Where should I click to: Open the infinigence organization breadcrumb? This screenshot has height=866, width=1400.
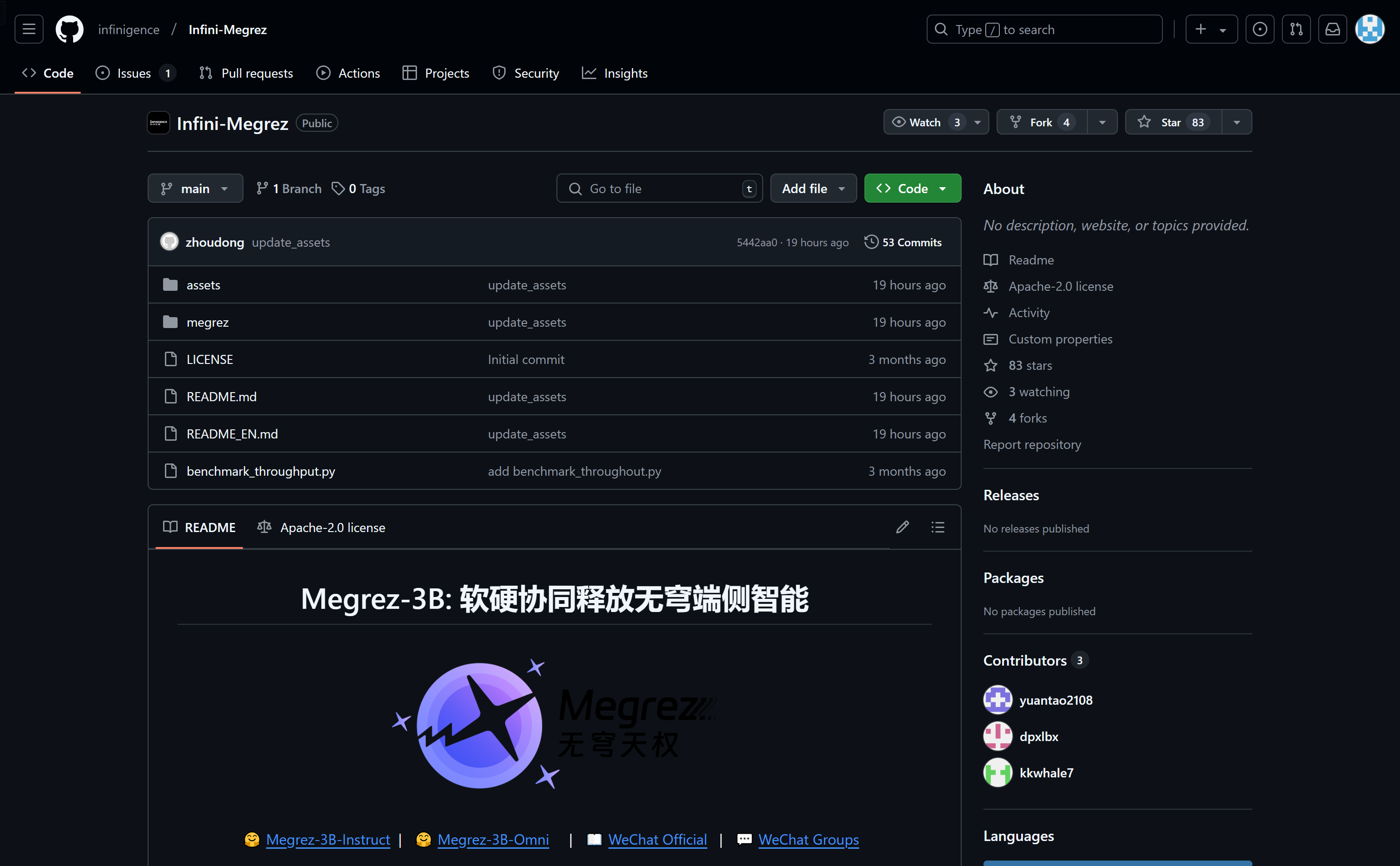coord(129,29)
